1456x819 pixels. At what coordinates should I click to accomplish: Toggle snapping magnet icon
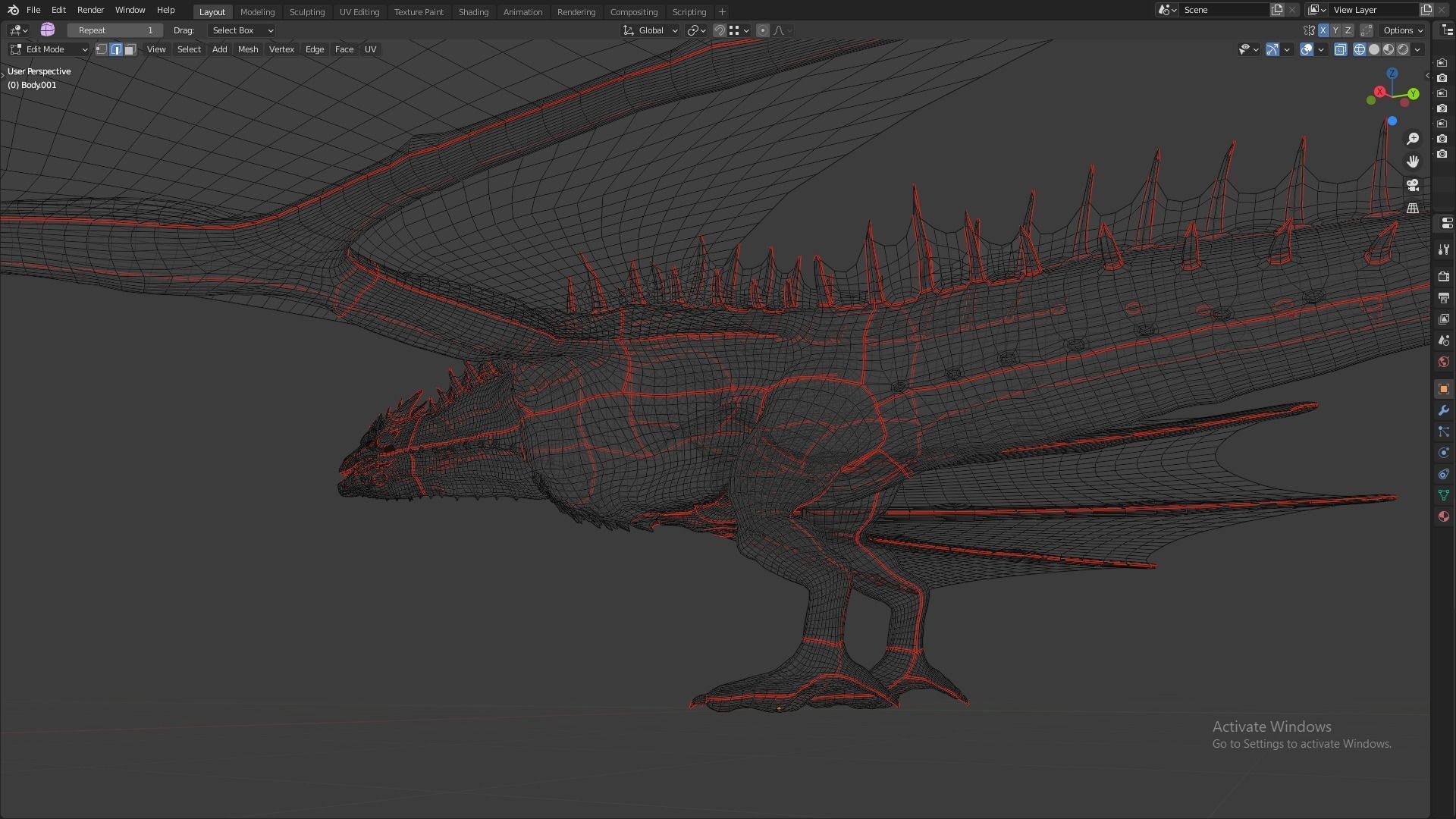(x=720, y=30)
